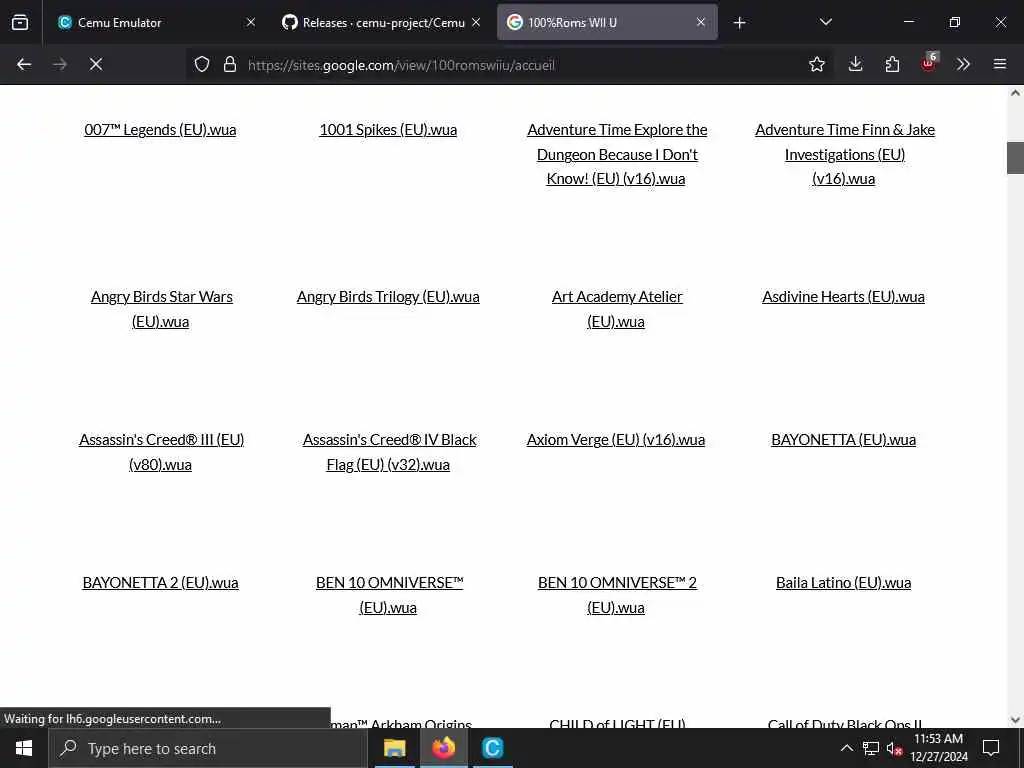The height and width of the screenshot is (768, 1024).
Task: Open BEN 10 OMNIVERSE (EU).wua link
Action: point(389,595)
